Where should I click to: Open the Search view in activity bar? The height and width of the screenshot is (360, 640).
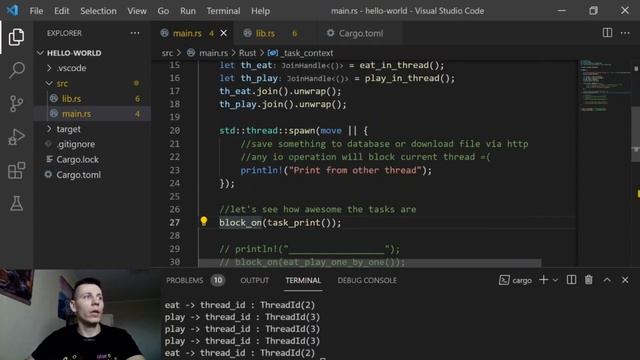(16, 70)
